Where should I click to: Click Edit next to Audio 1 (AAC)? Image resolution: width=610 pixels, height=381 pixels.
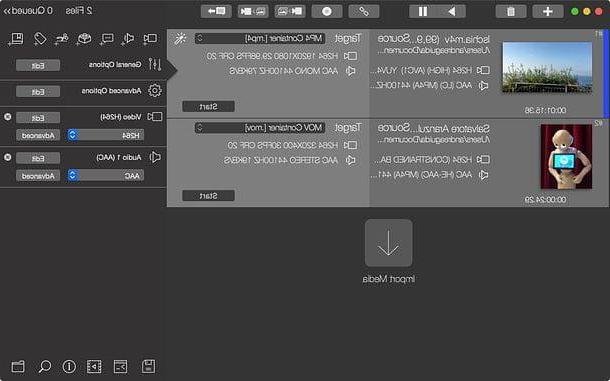point(38,158)
